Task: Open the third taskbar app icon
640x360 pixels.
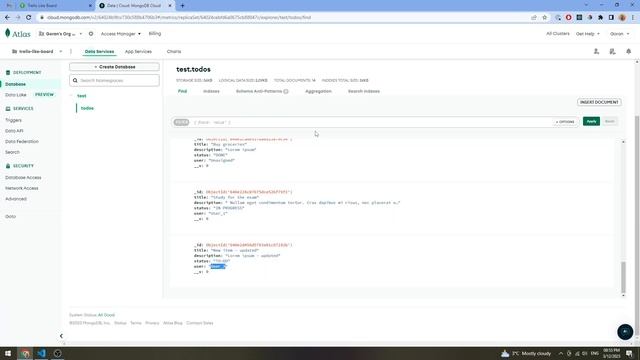Action: click(x=58, y=353)
